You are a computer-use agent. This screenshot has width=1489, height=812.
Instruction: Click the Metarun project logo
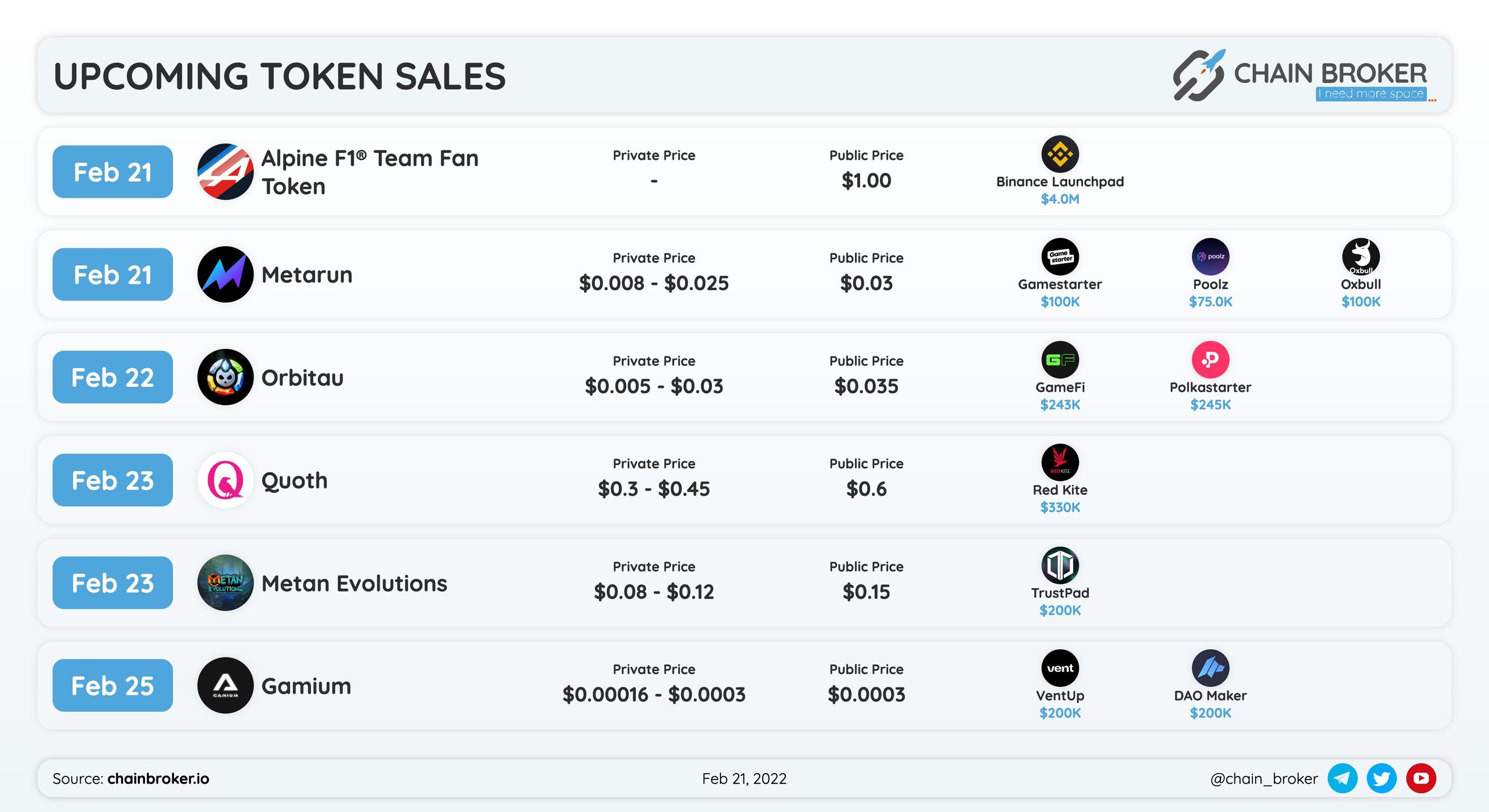225,275
